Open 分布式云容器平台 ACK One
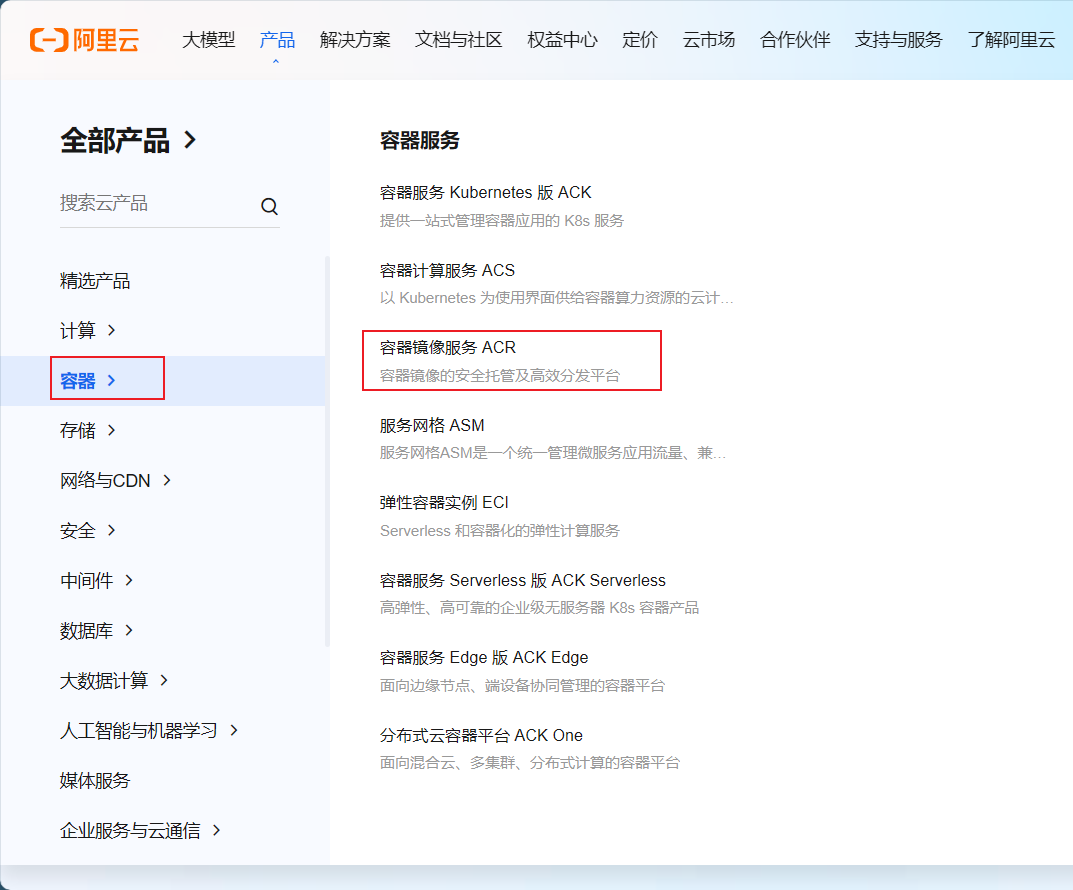The image size is (1073, 890). point(481,735)
